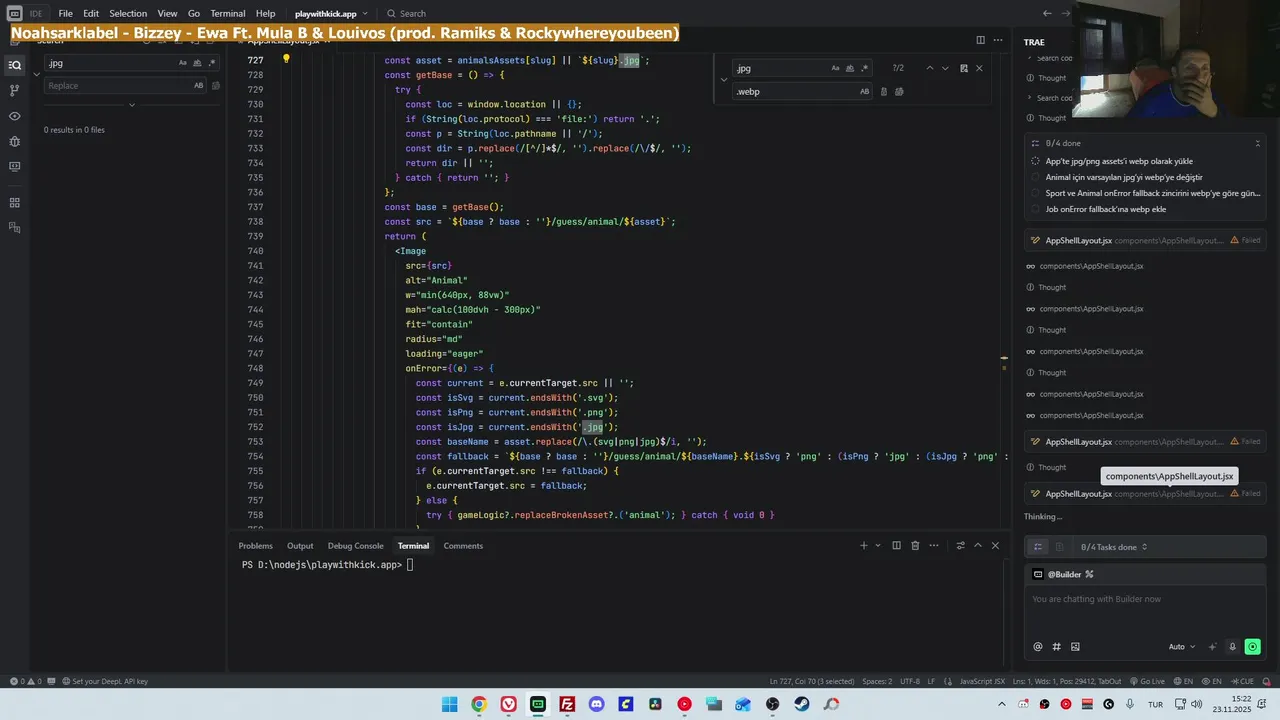This screenshot has width=1280, height=720.
Task: Open the Extensions grid icon in activity bar
Action: [x=14, y=202]
